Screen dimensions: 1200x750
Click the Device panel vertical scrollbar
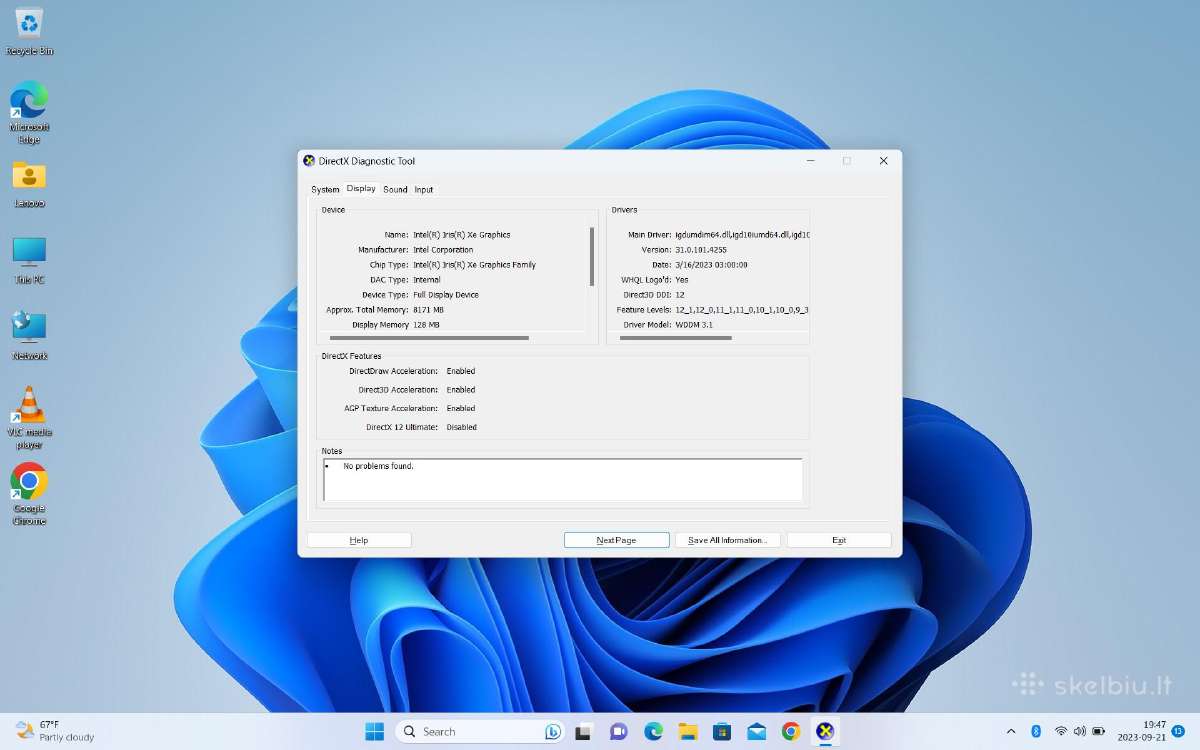pyautogui.click(x=592, y=257)
